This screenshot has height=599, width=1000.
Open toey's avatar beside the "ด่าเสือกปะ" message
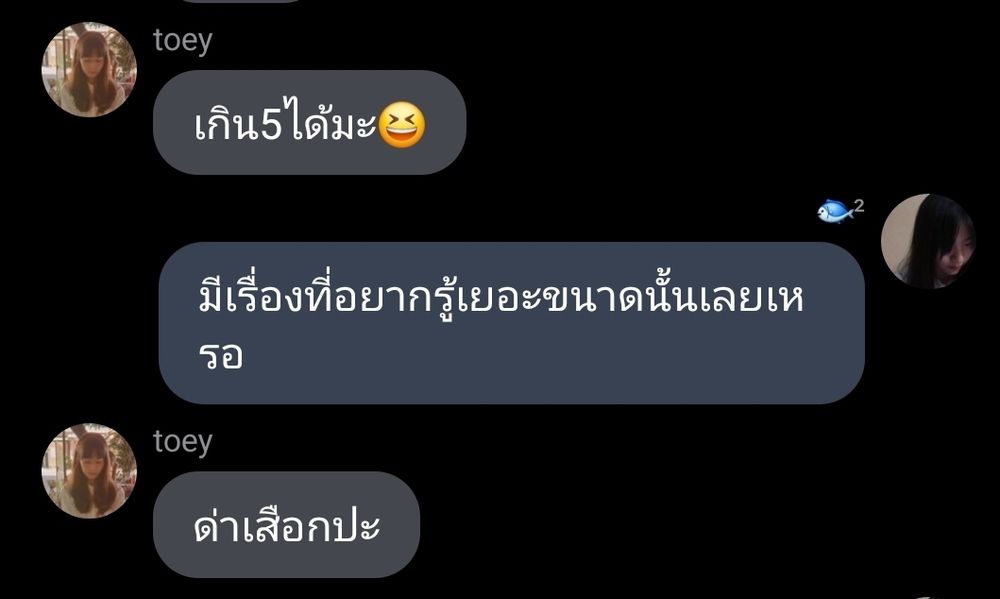tap(89, 471)
